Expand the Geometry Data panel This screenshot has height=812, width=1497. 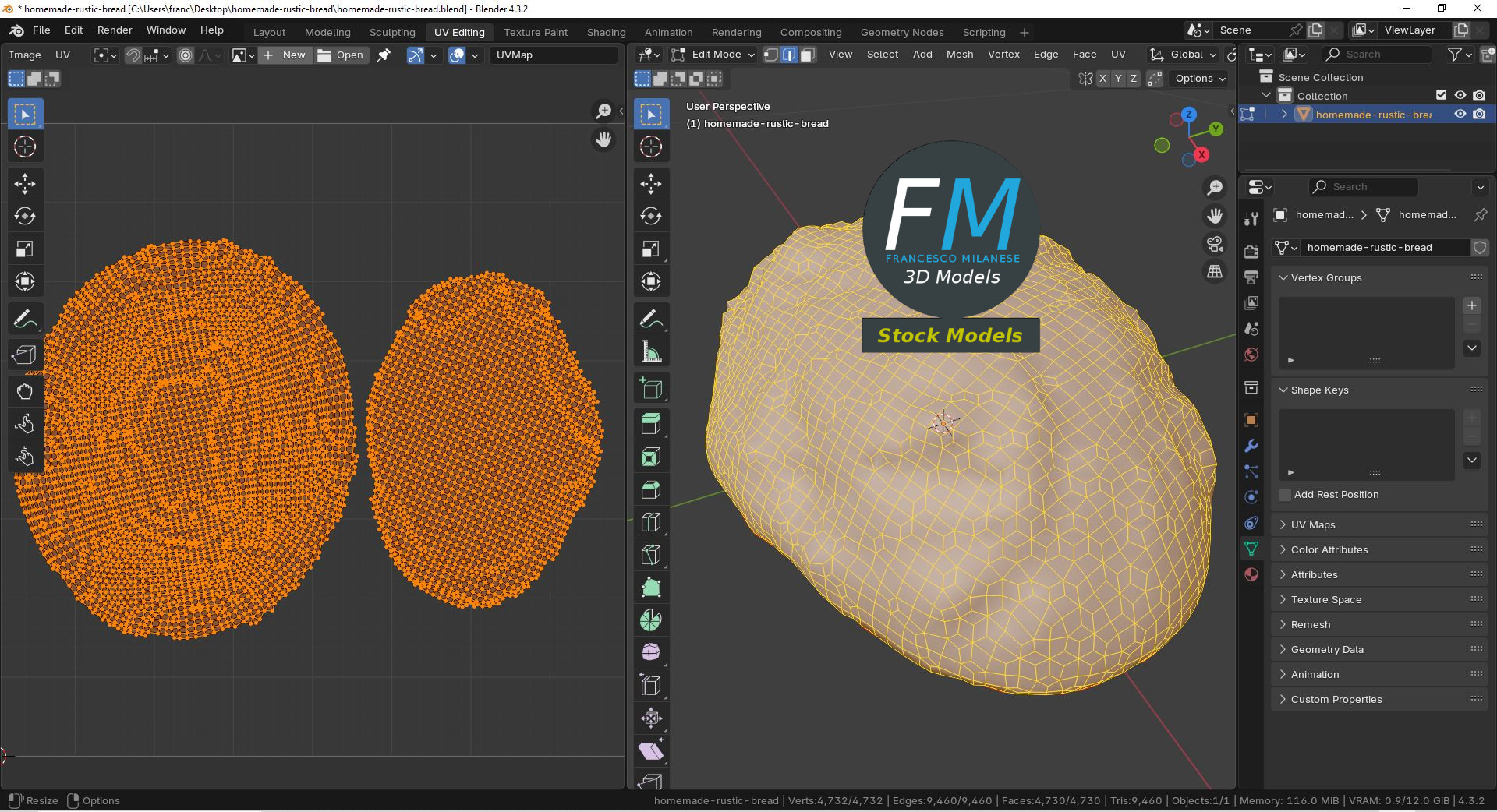1327,649
